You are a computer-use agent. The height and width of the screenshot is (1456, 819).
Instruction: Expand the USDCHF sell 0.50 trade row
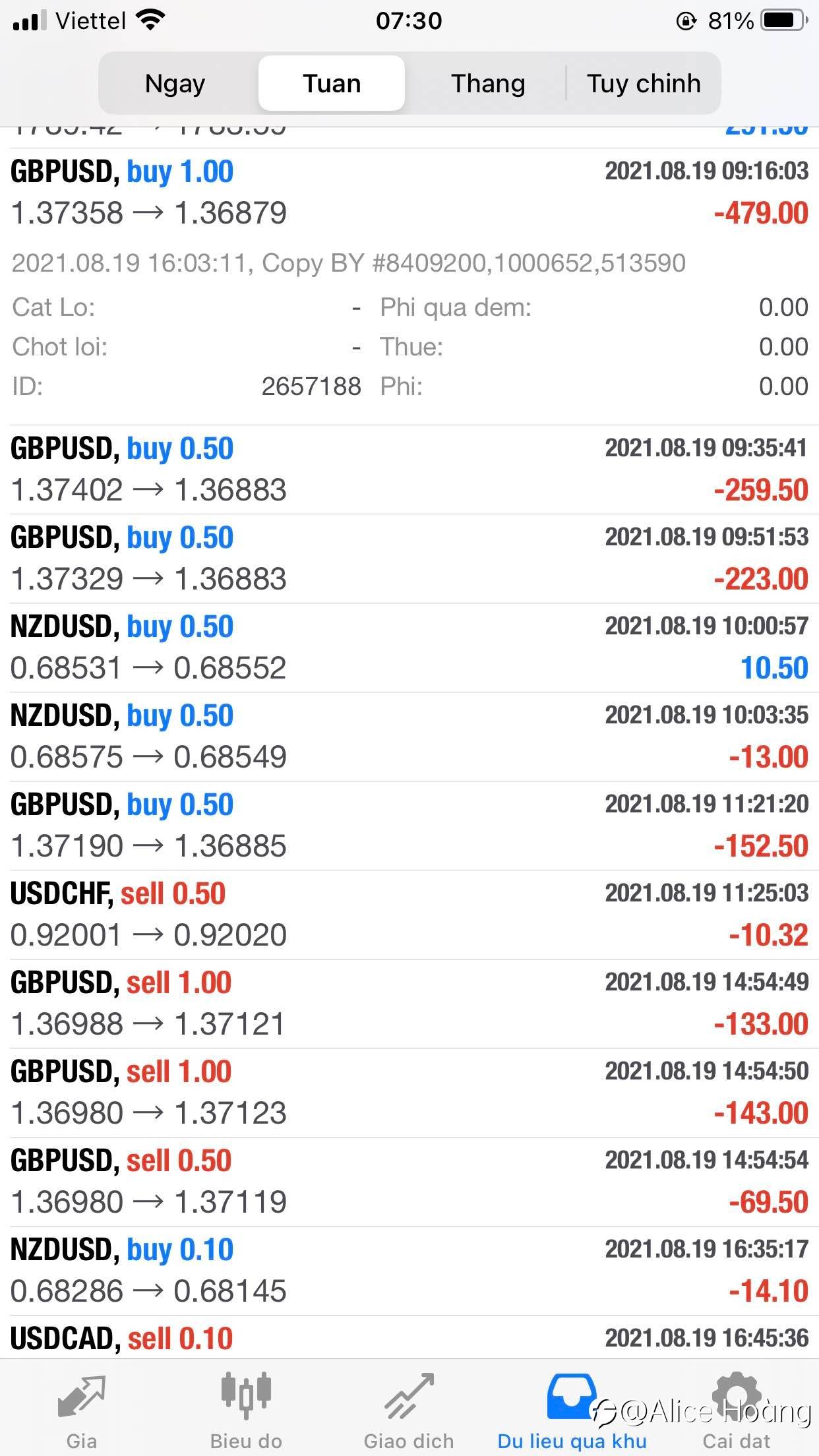point(409,915)
